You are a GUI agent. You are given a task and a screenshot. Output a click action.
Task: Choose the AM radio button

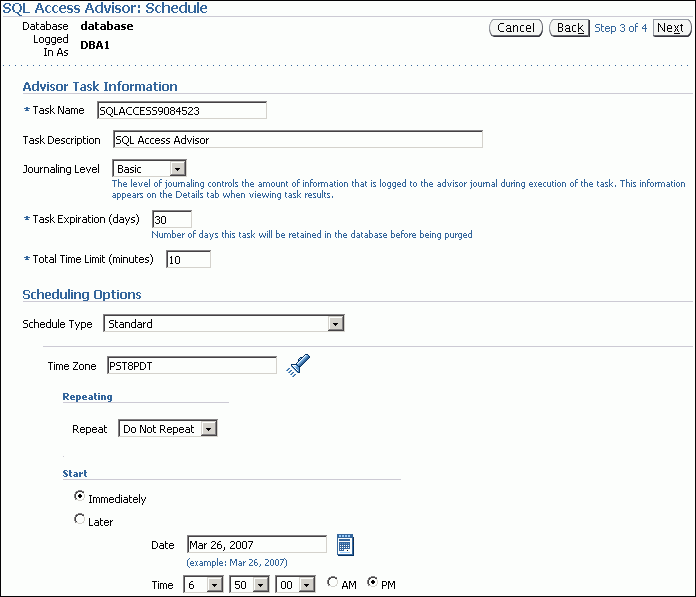point(333,583)
